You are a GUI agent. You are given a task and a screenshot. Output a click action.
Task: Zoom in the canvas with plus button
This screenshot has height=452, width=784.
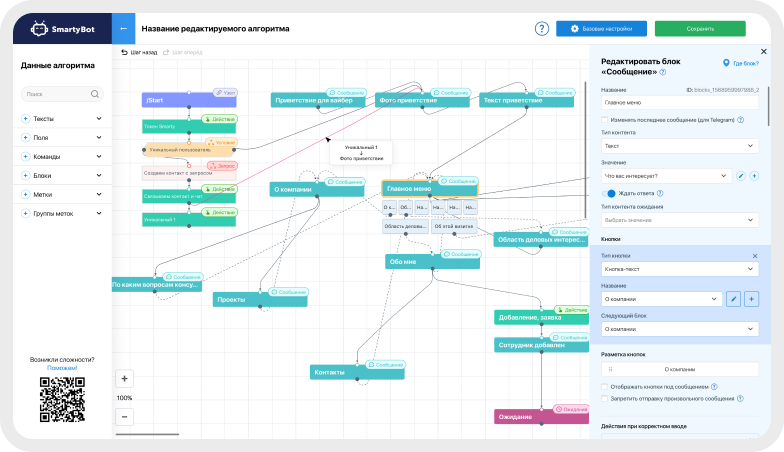click(x=124, y=378)
